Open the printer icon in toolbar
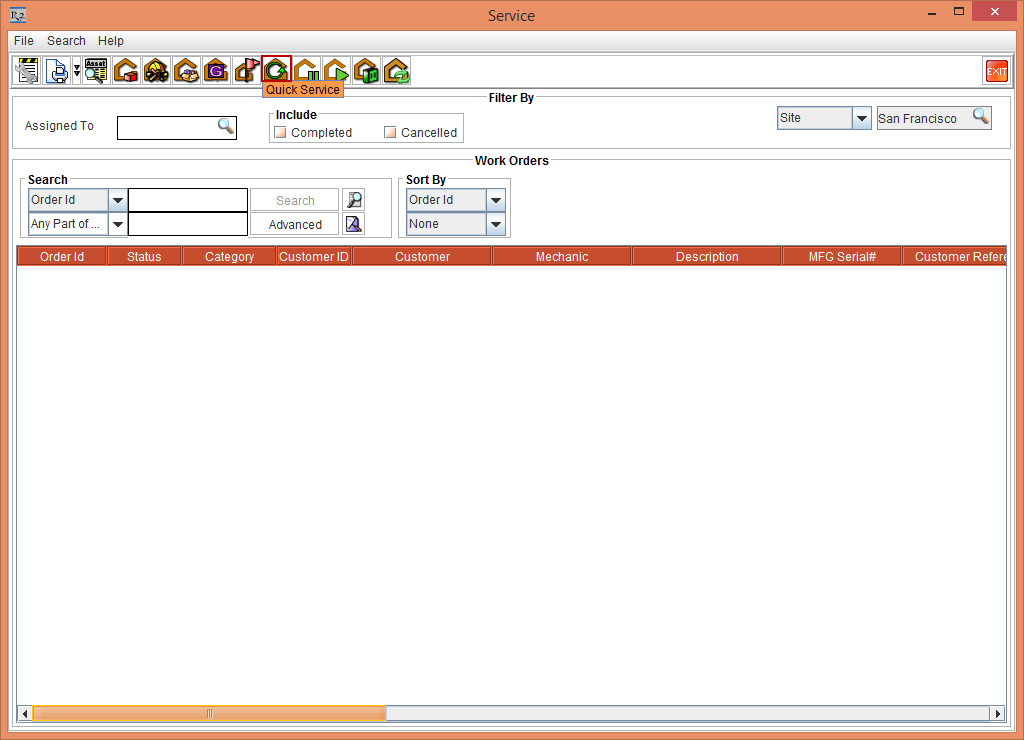The height and width of the screenshot is (740, 1024). [58, 71]
